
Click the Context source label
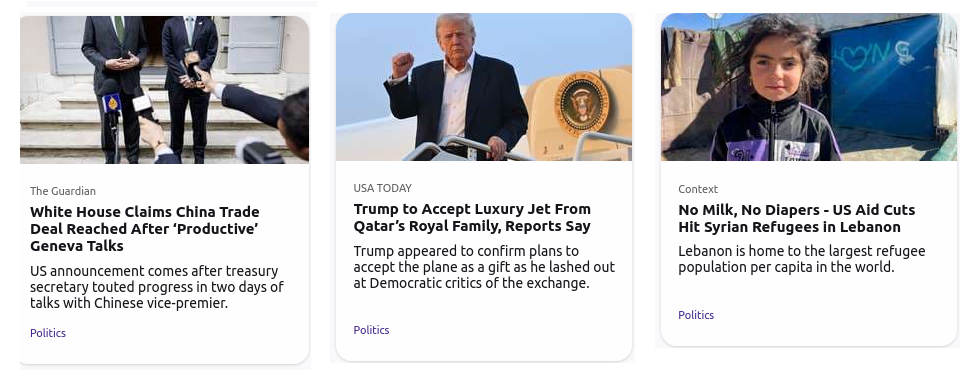click(x=698, y=189)
